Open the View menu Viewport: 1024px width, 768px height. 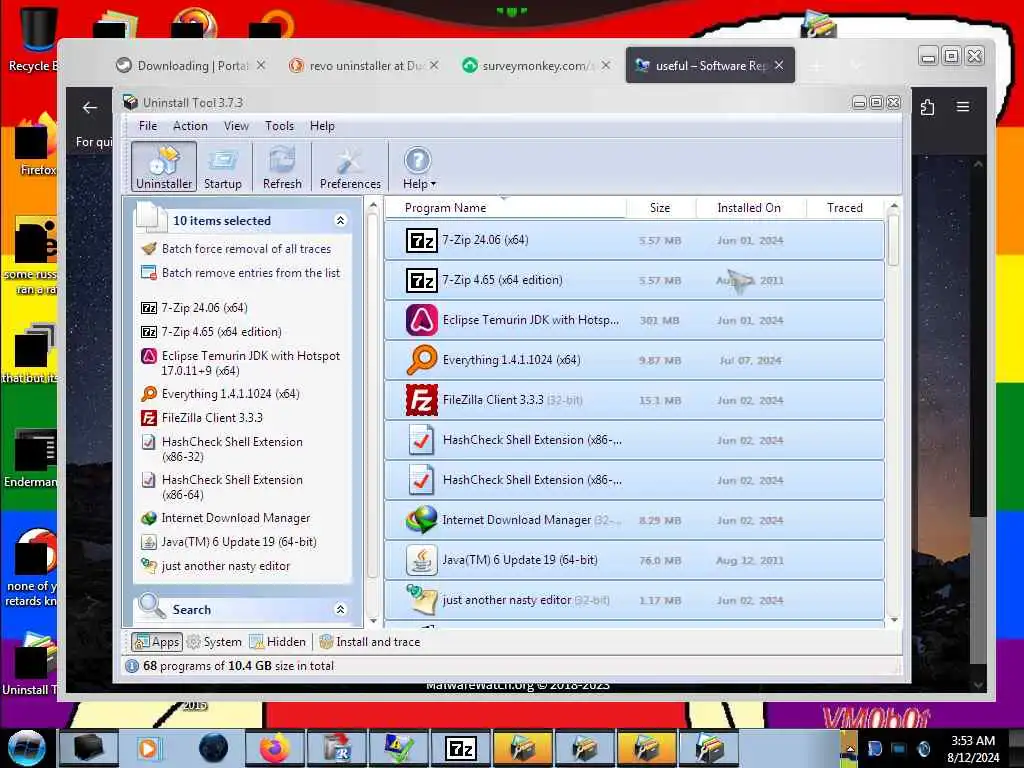[236, 126]
